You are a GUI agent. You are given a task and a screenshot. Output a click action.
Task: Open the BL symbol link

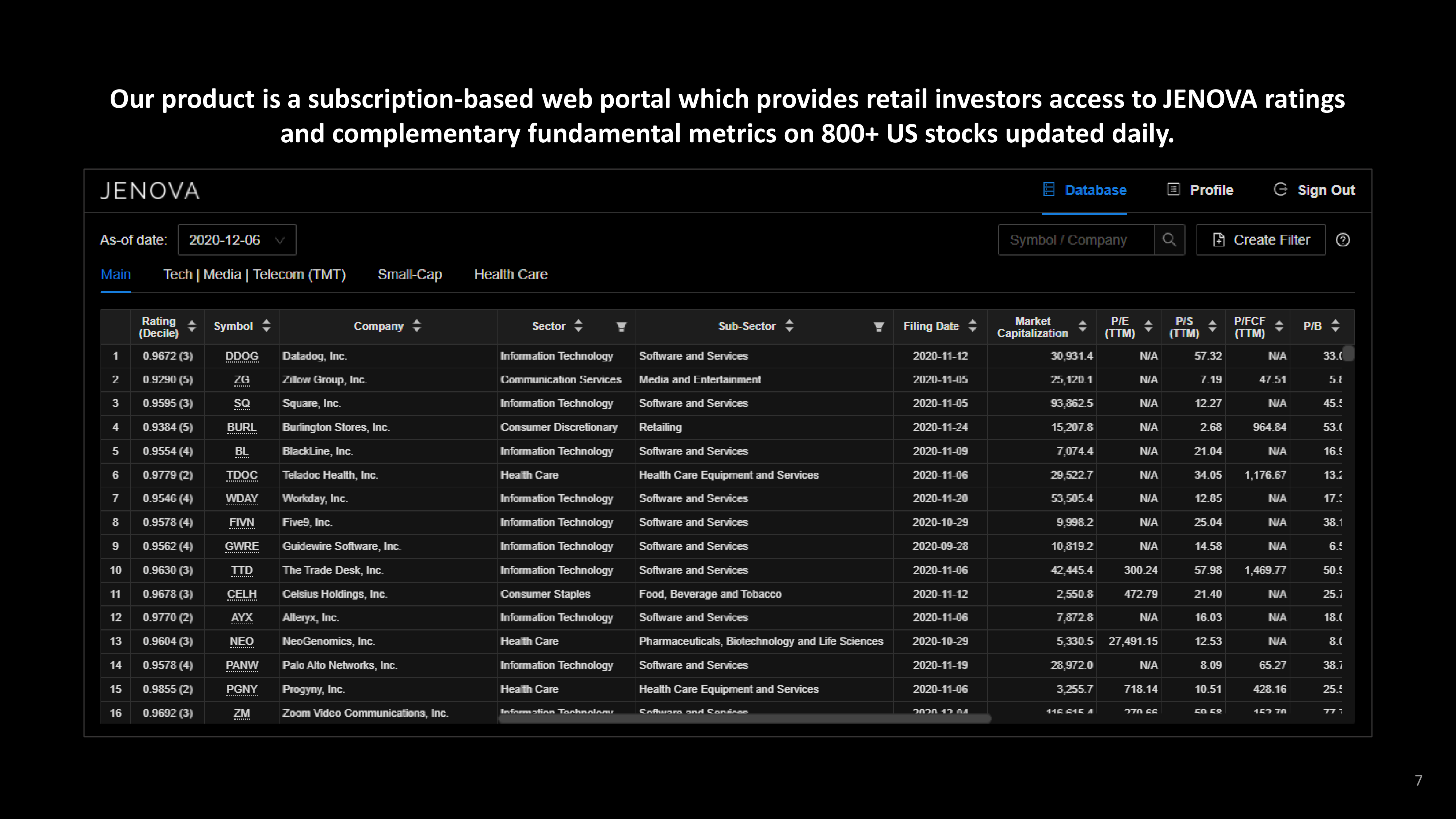(242, 451)
